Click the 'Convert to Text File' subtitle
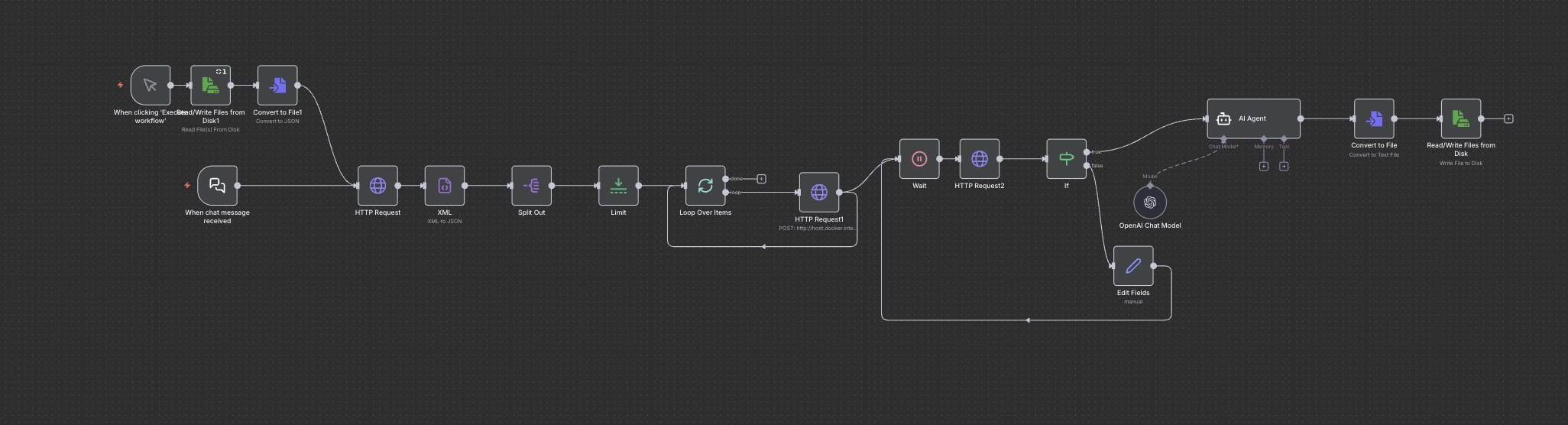This screenshot has height=425, width=1568. coord(1374,154)
